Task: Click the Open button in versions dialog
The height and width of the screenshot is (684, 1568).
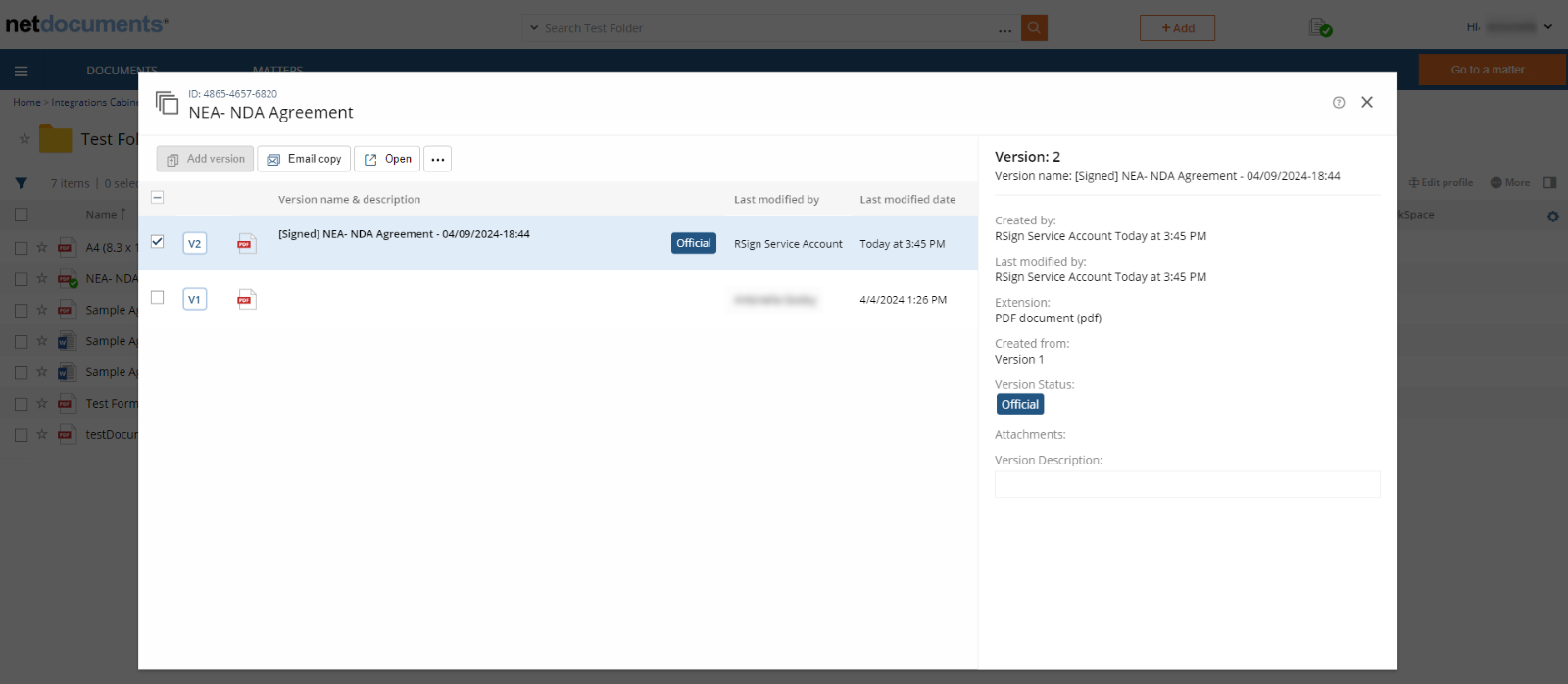Action: point(387,159)
